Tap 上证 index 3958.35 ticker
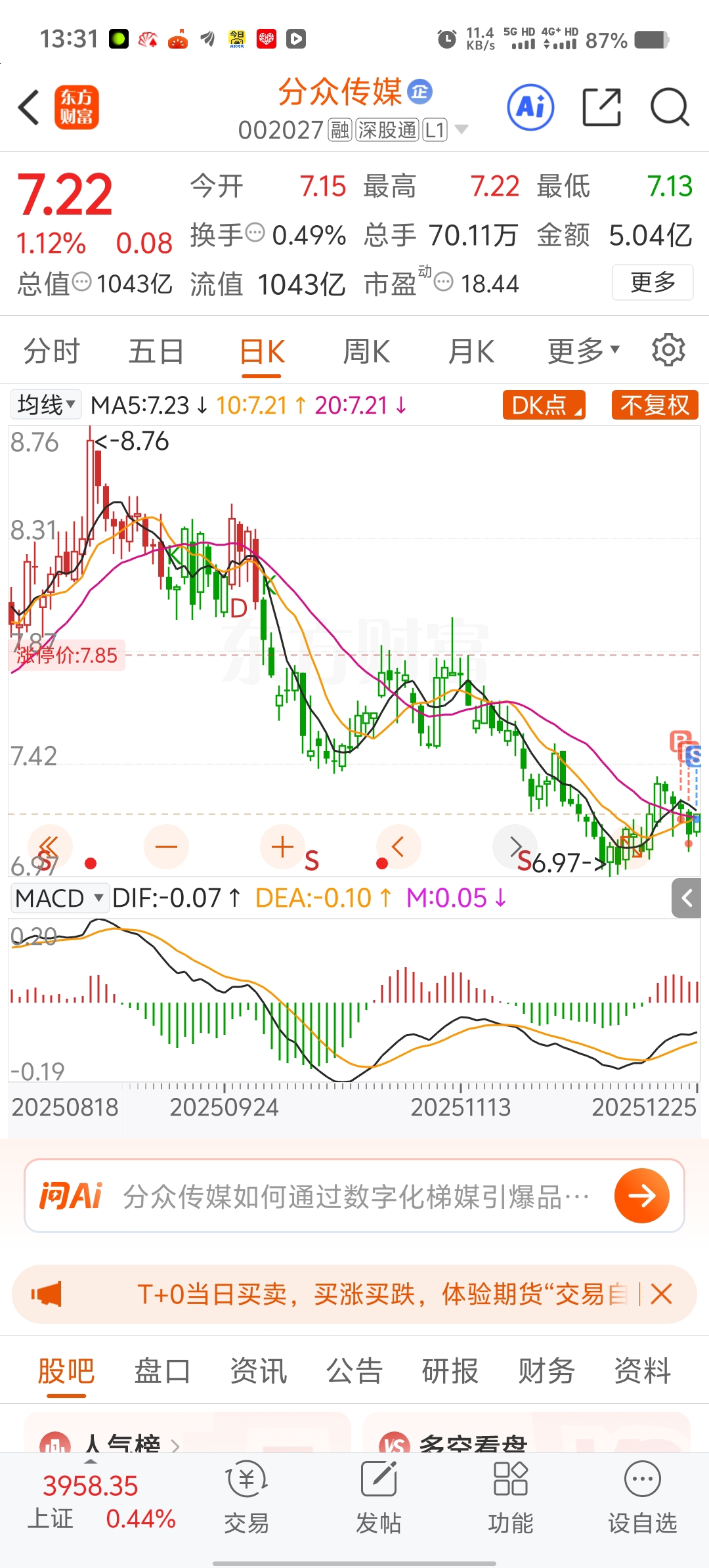Viewport: 709px width, 1568px height. pos(101,1501)
